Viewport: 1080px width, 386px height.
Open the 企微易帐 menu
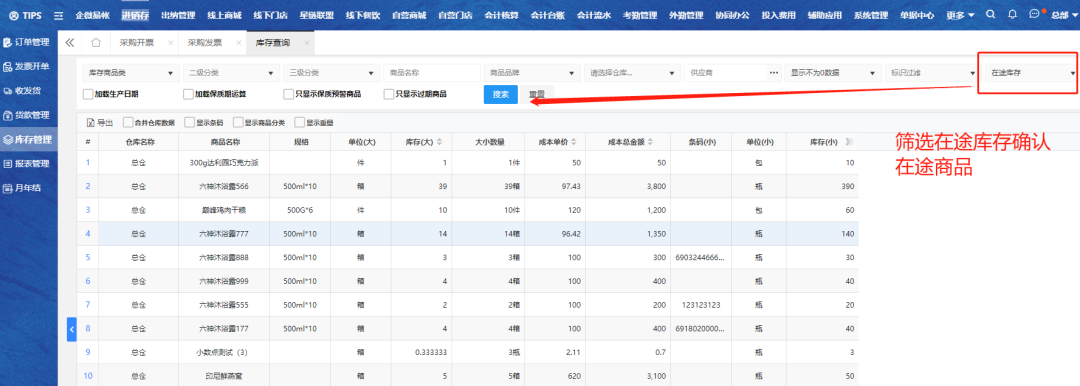93,14
